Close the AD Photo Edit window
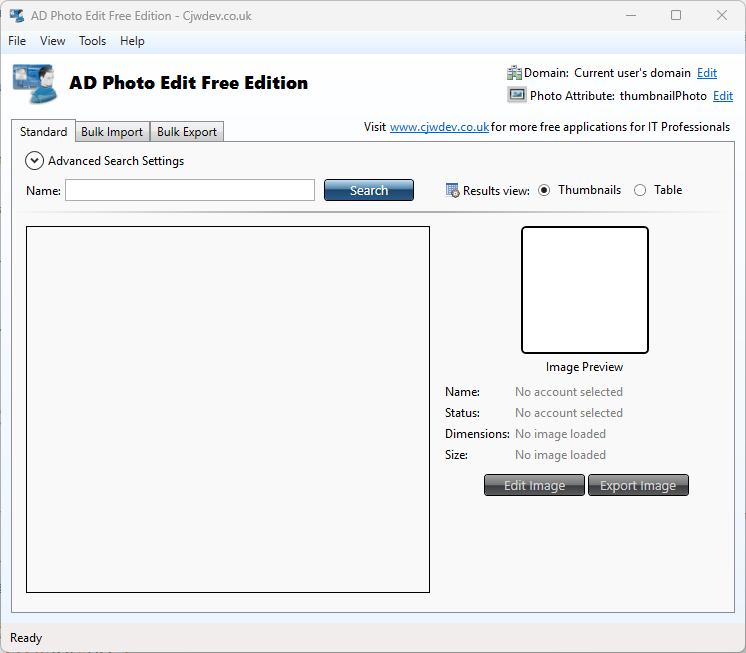 click(722, 15)
